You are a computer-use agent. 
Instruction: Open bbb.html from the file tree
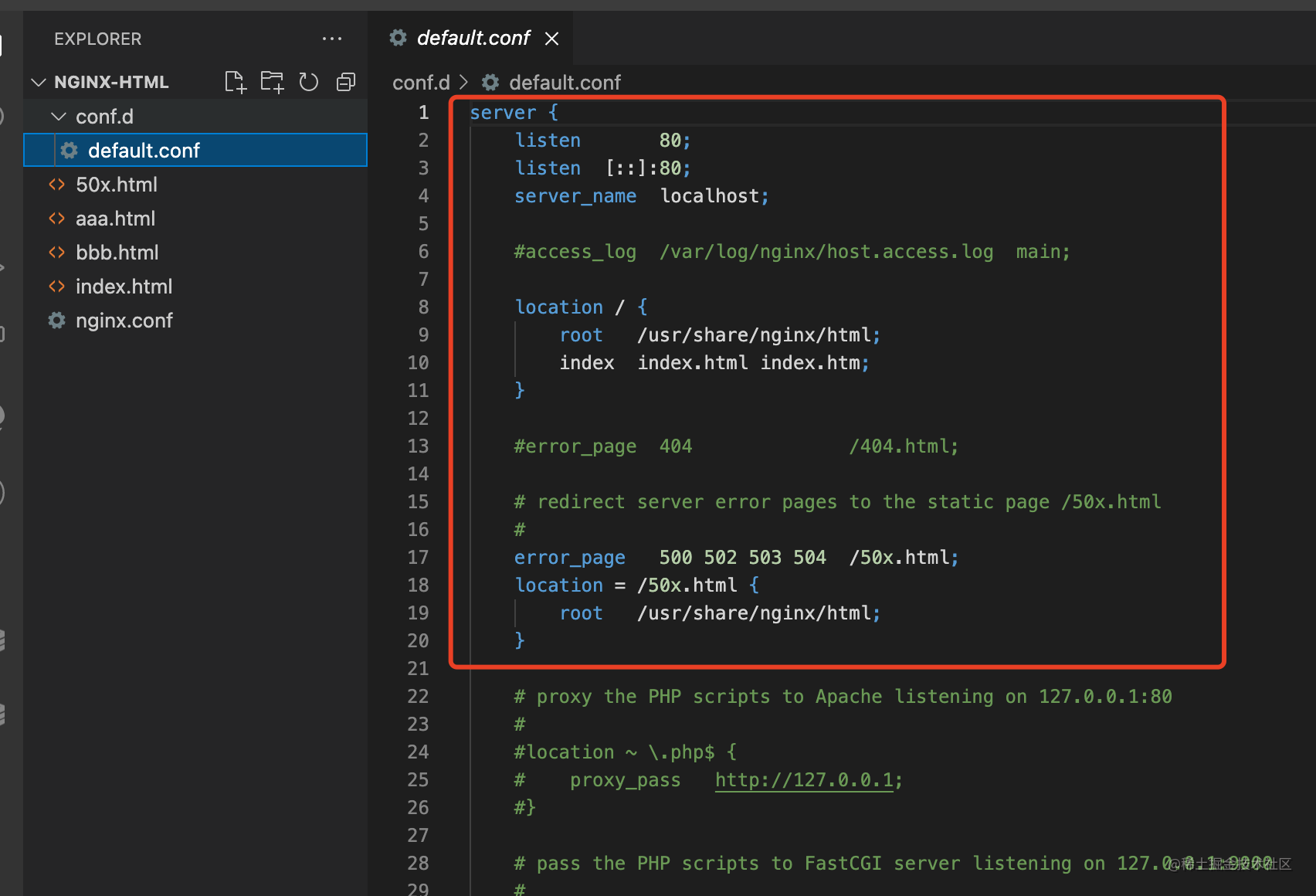click(x=117, y=253)
